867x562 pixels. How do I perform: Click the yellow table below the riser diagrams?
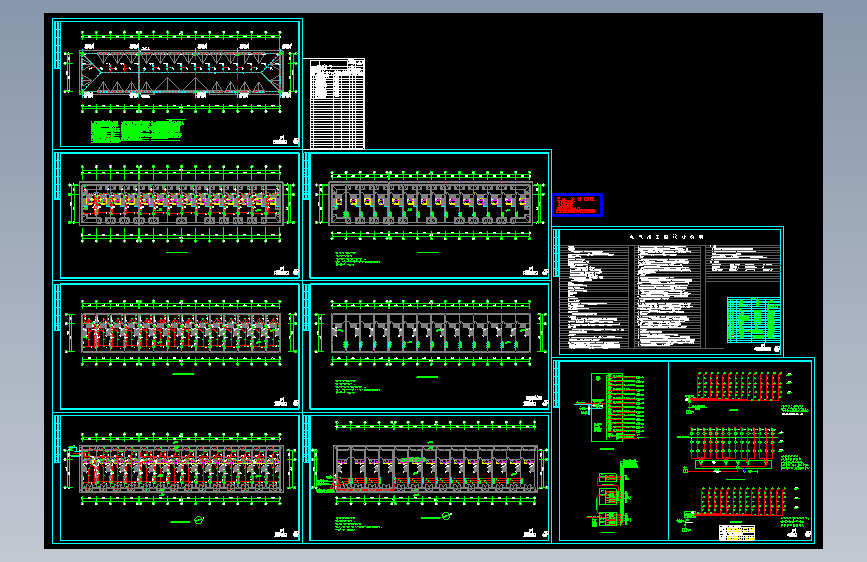coord(737,533)
